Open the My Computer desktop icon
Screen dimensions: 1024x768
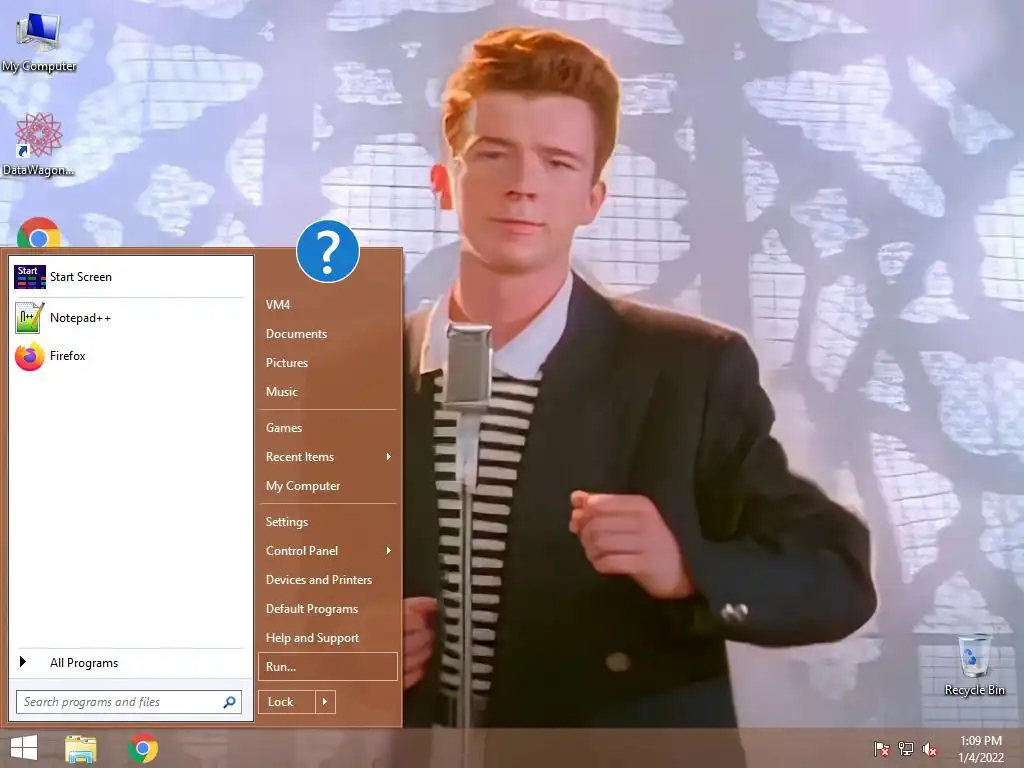(39, 40)
